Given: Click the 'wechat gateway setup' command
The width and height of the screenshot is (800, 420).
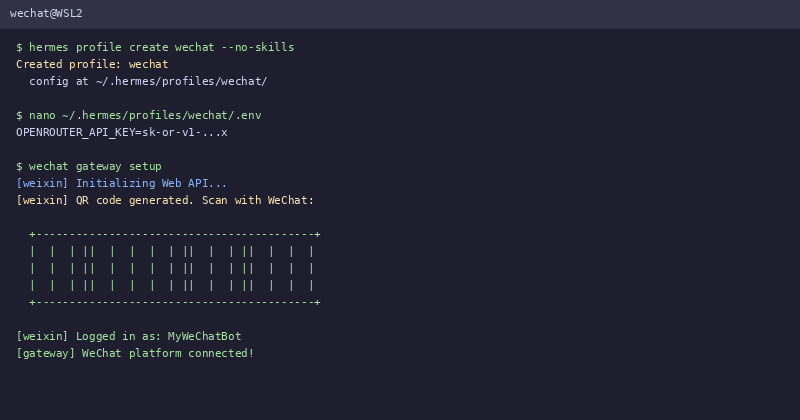Looking at the screenshot, I should [x=95, y=166].
